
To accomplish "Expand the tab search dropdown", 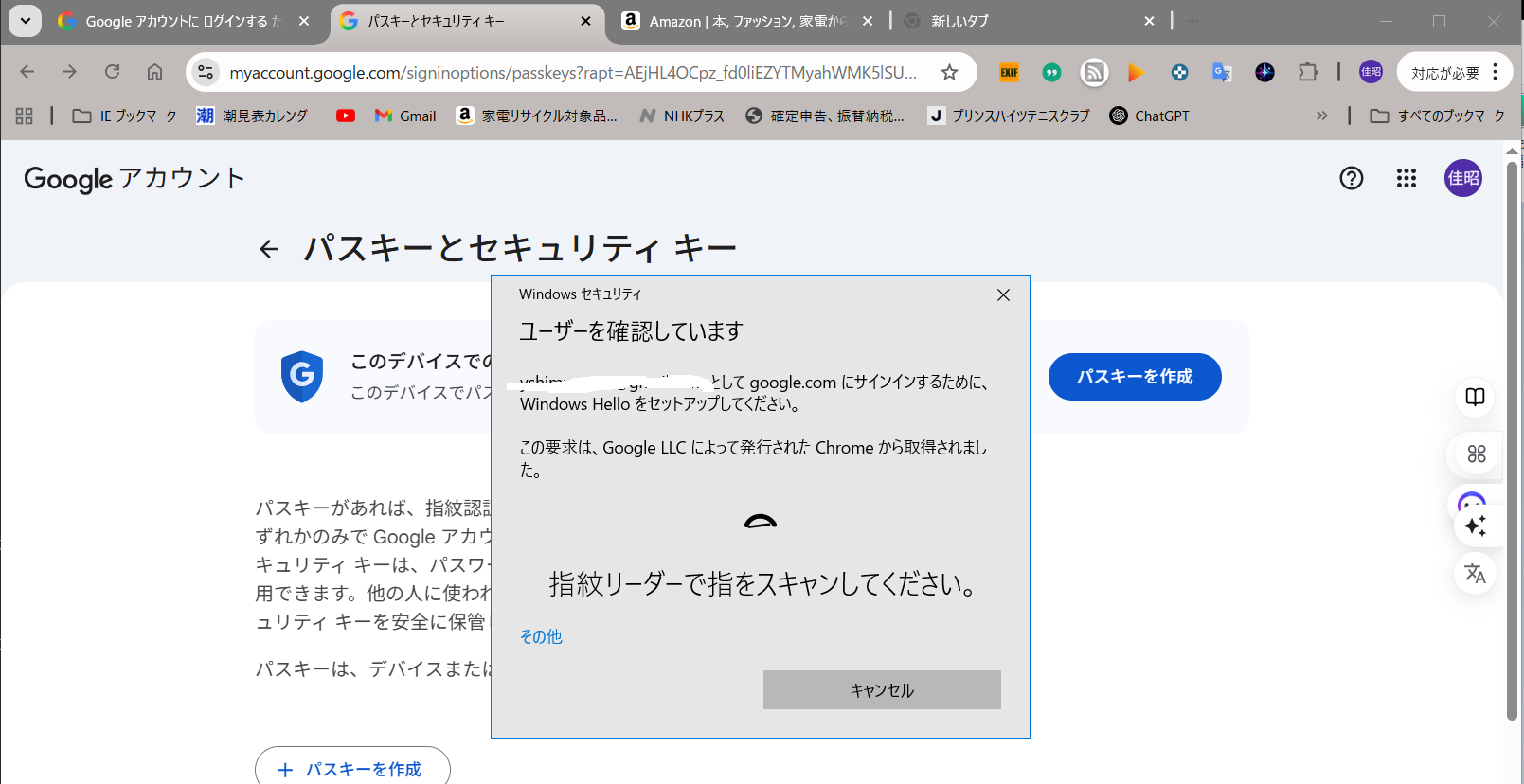I will point(26,21).
